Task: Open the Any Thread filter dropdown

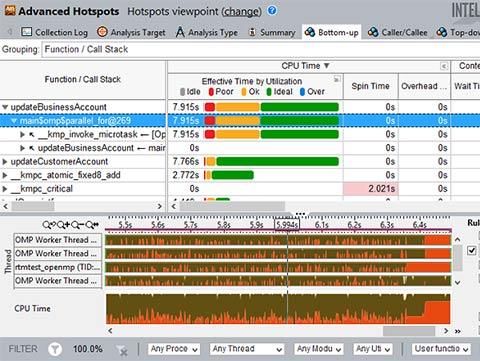Action: 247,349
